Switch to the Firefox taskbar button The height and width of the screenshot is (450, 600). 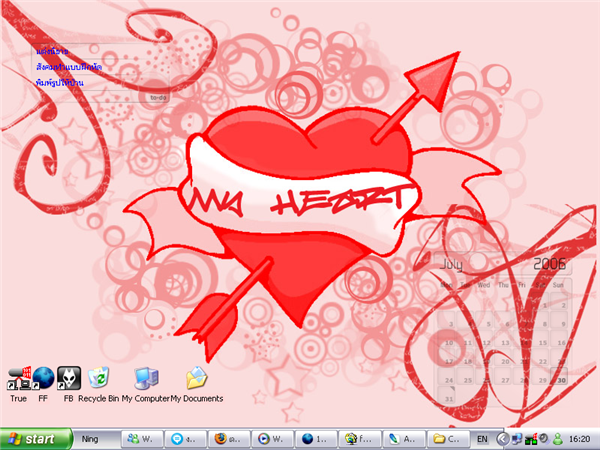[229, 439]
